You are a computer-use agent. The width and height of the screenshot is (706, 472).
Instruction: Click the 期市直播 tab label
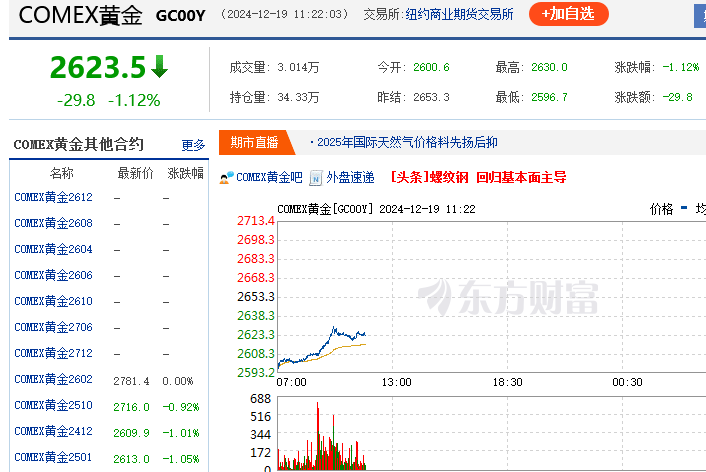tap(254, 142)
